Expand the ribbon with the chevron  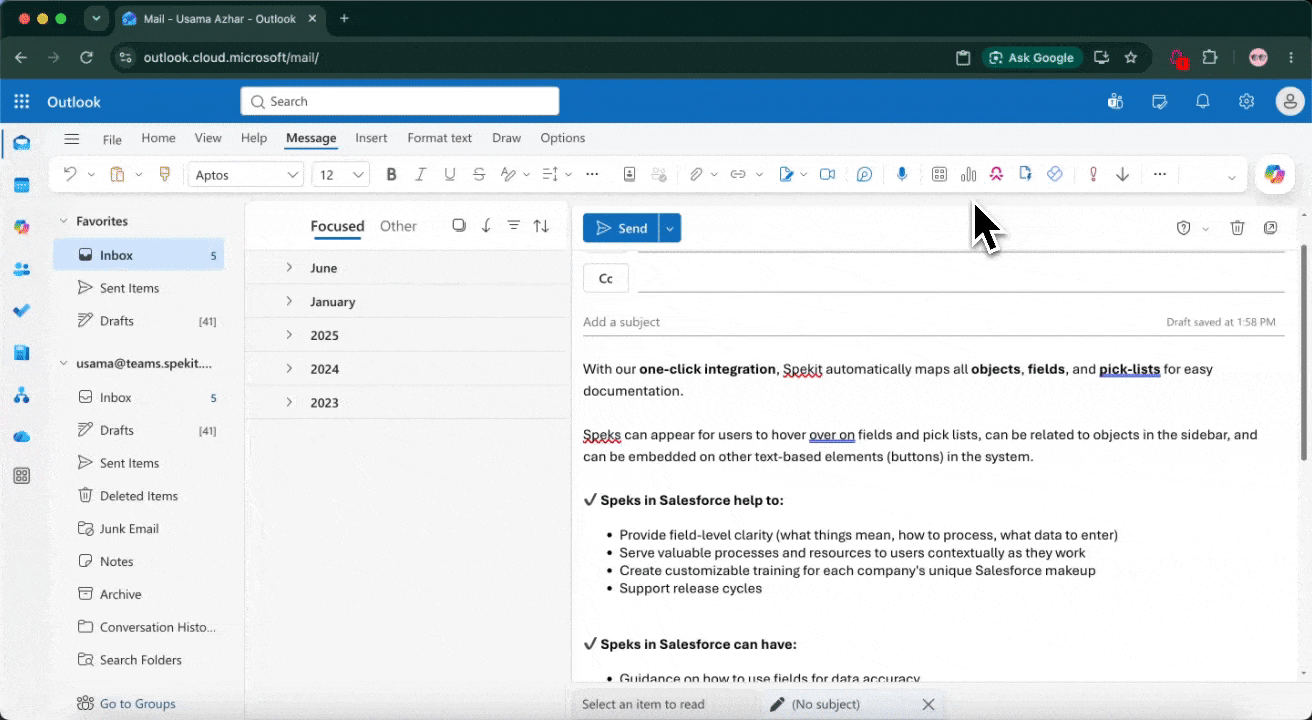click(x=1231, y=177)
